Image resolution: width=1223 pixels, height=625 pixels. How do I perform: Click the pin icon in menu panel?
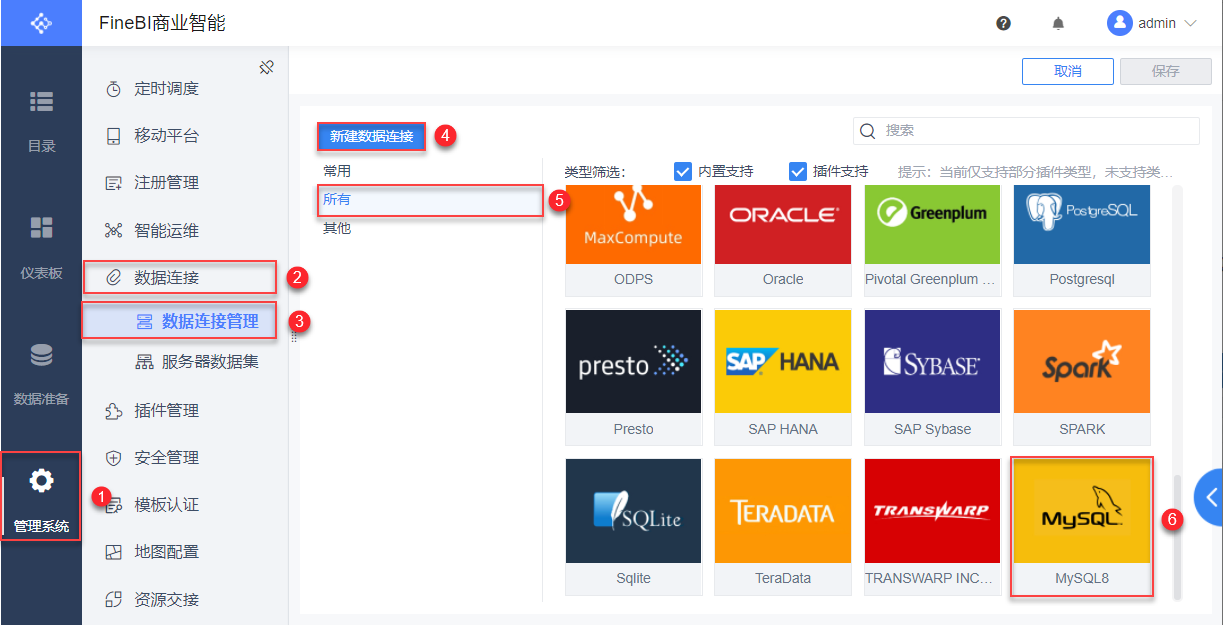pyautogui.click(x=266, y=68)
